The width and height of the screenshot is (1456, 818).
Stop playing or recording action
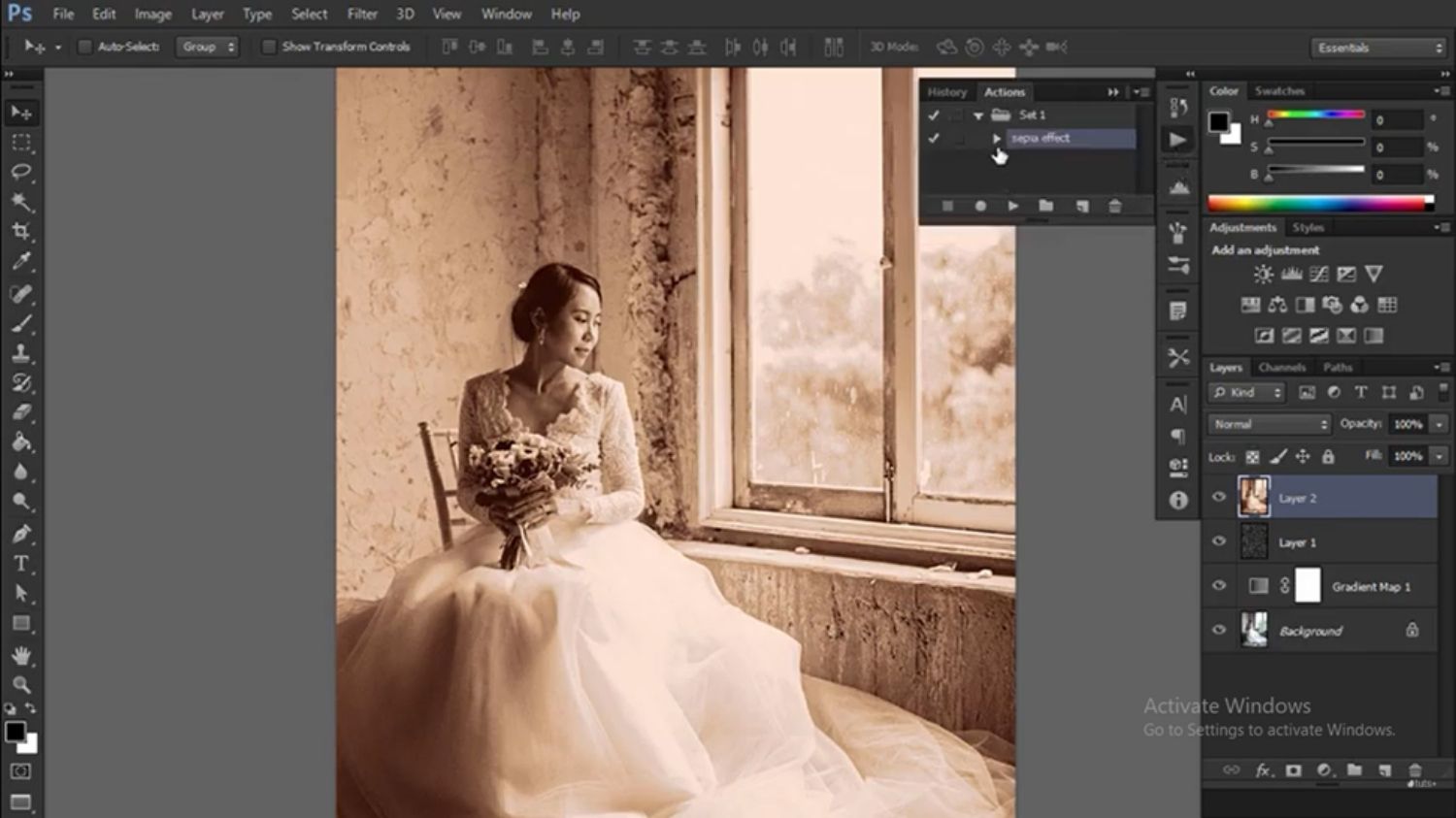click(x=947, y=206)
